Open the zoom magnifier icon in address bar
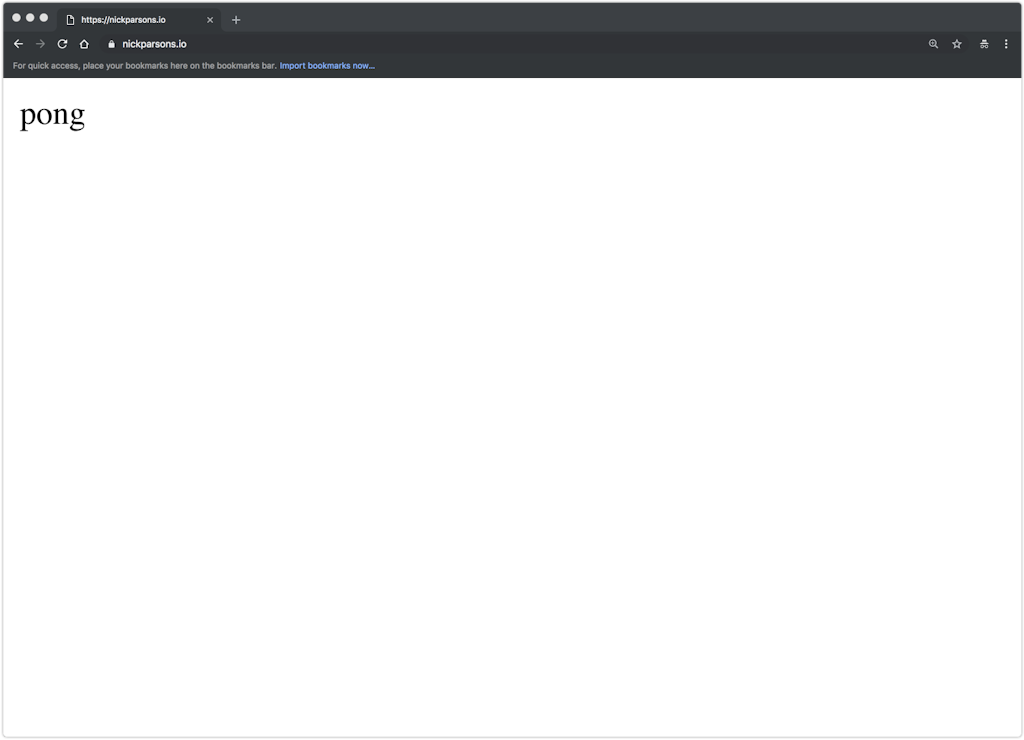Viewport: 1024px width, 740px height. point(933,44)
